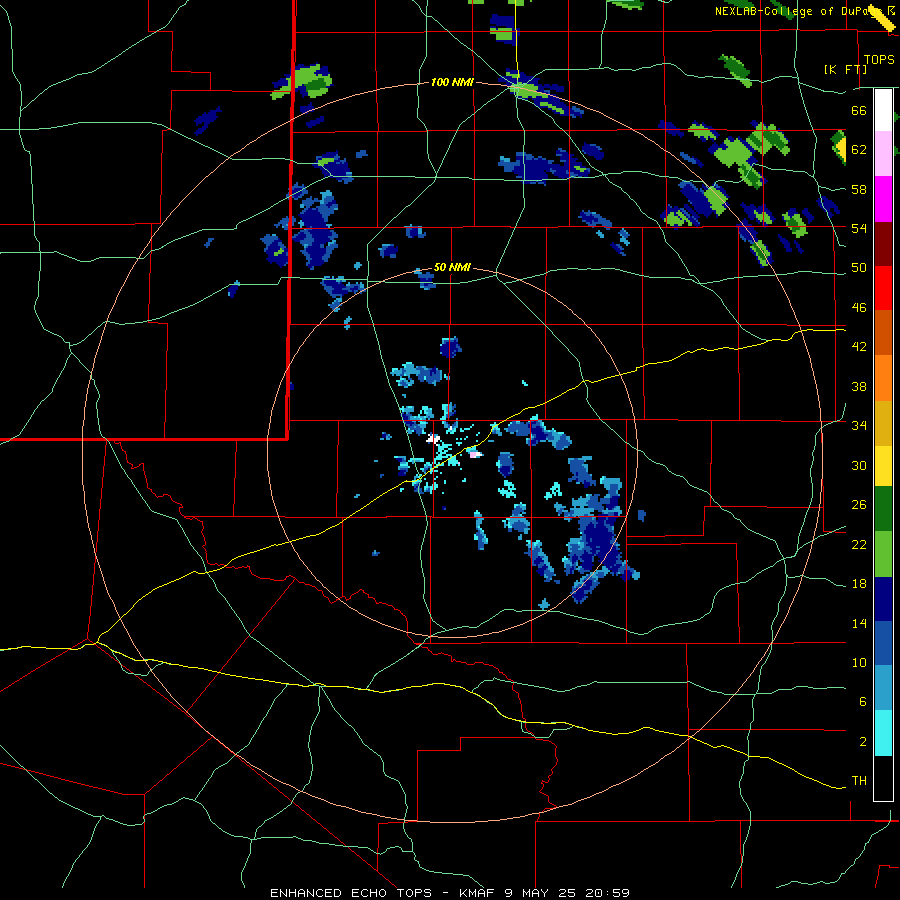Click the 100 NMI range ring label
This screenshot has width=900, height=900.
tap(452, 83)
